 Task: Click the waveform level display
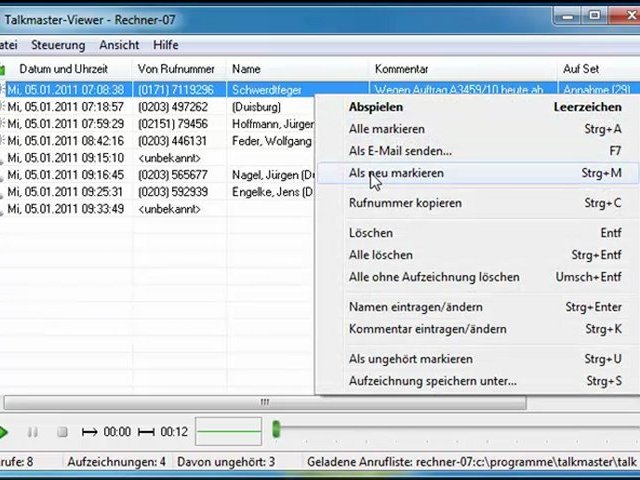228,432
